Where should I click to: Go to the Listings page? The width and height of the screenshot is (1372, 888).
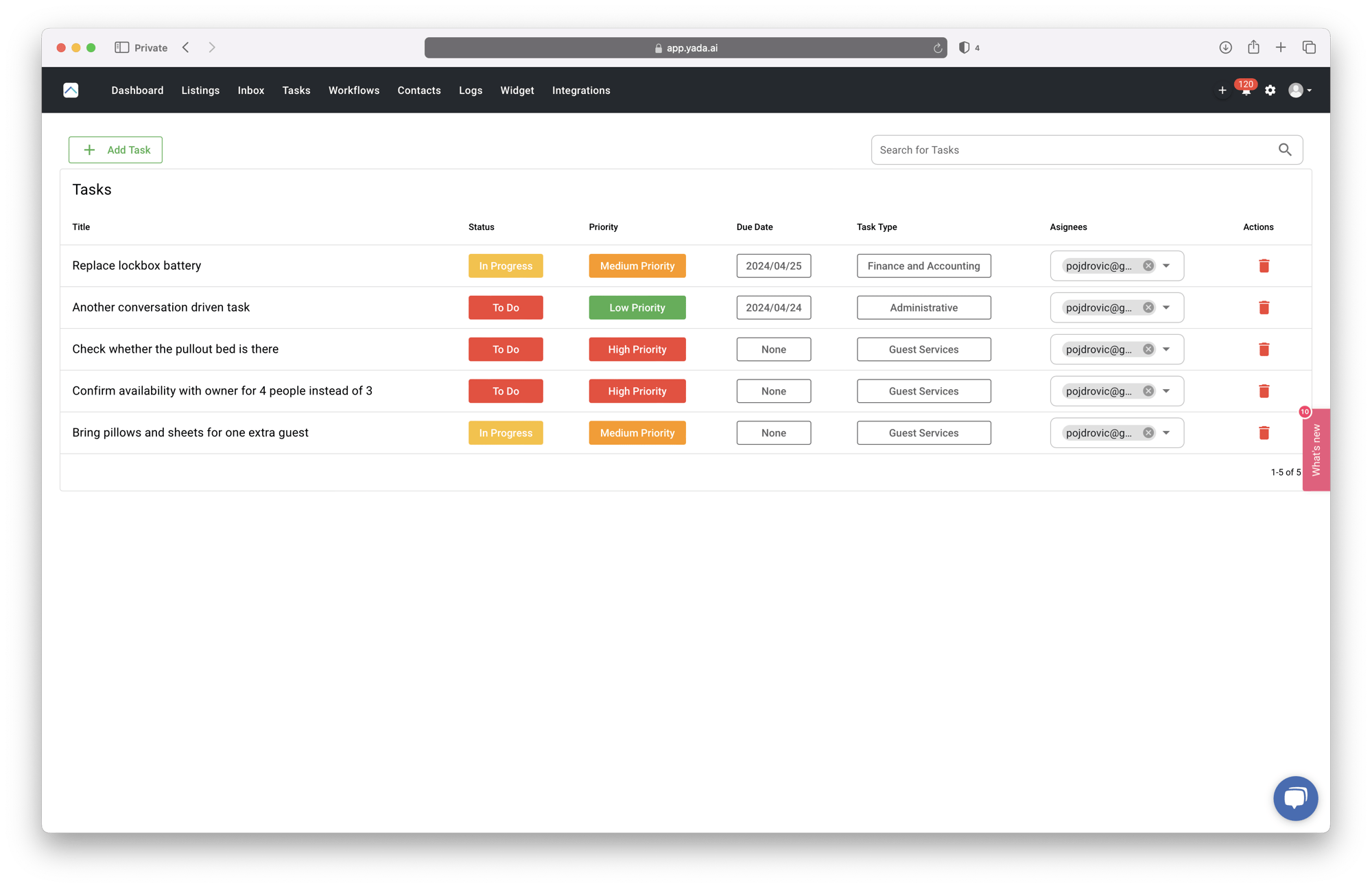point(200,91)
